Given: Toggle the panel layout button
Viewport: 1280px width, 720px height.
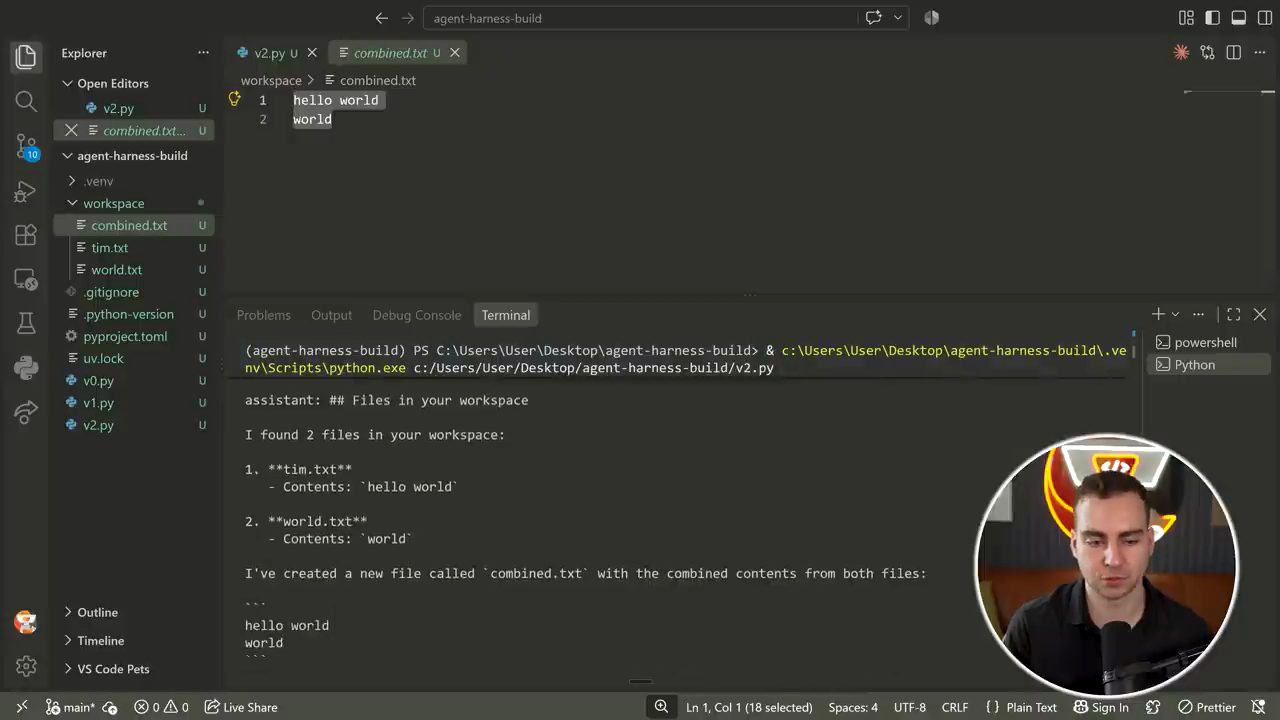Looking at the screenshot, I should point(1238,18).
